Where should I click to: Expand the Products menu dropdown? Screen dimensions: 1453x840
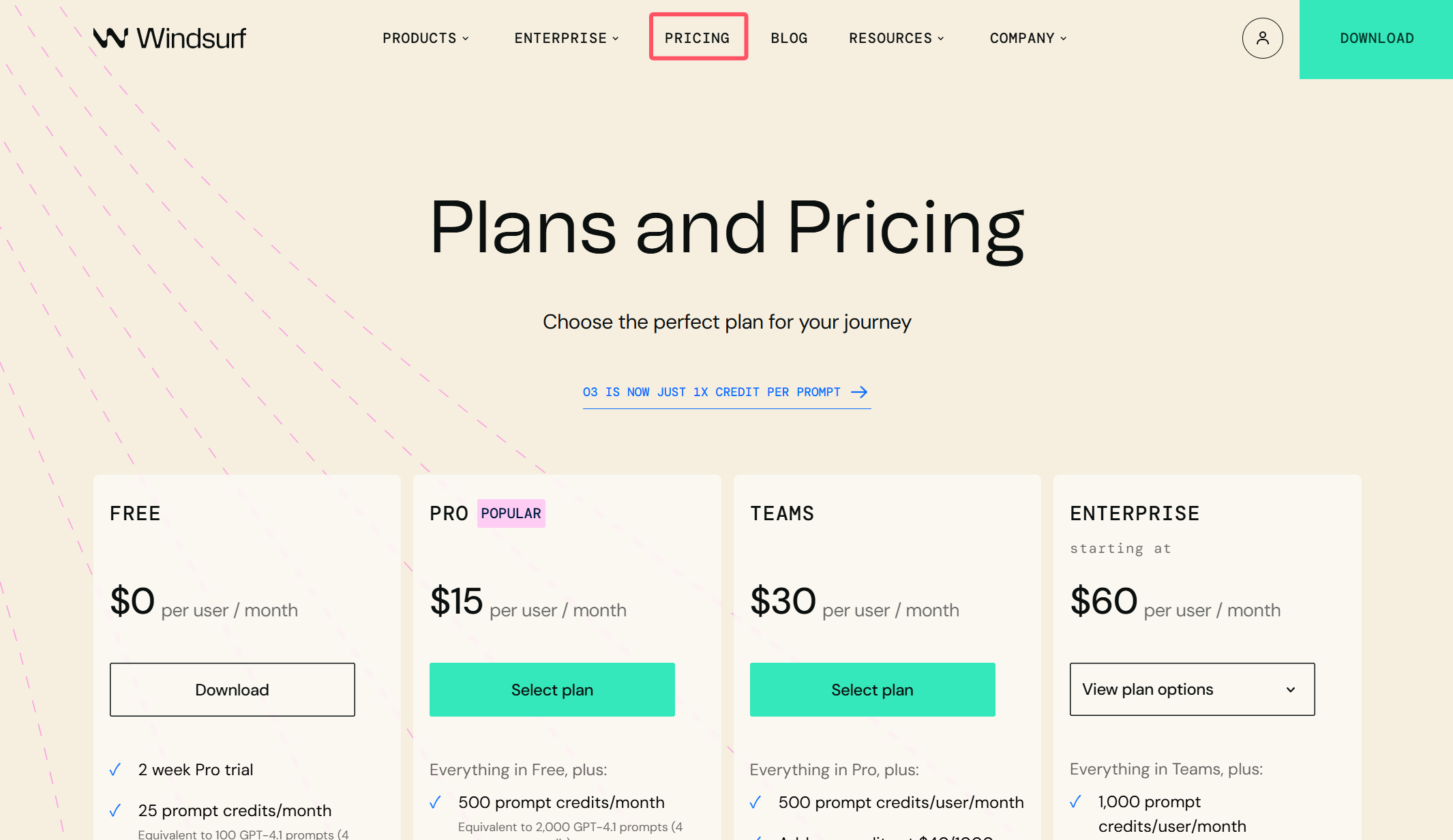(x=425, y=38)
